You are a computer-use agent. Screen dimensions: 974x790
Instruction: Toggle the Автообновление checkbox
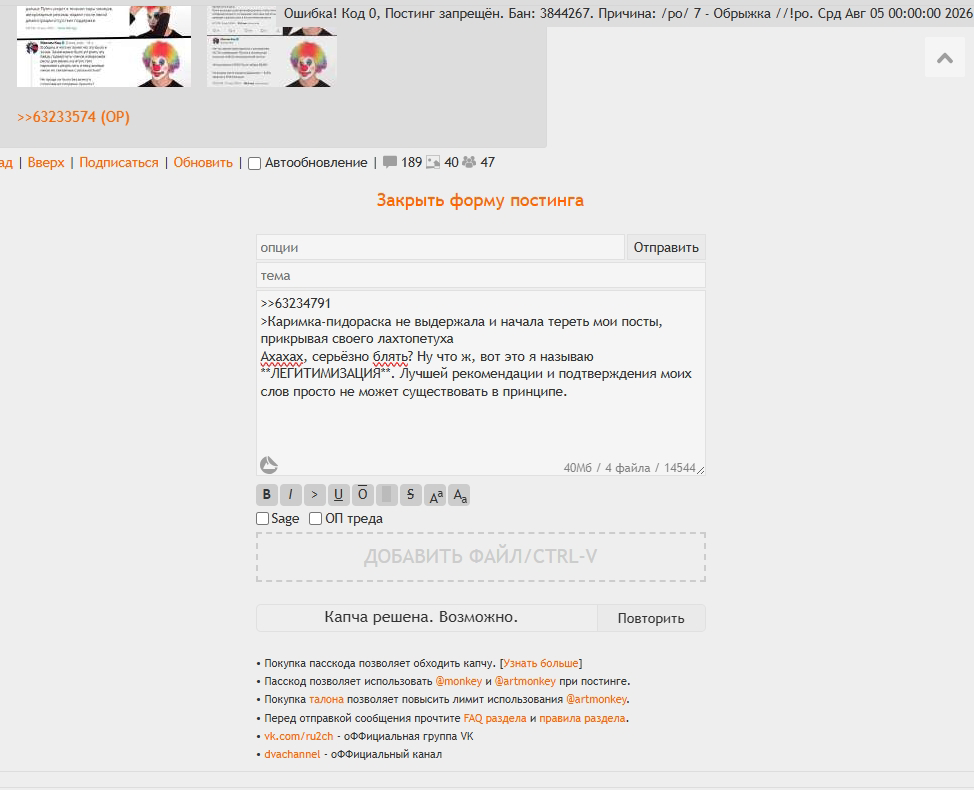[254, 163]
